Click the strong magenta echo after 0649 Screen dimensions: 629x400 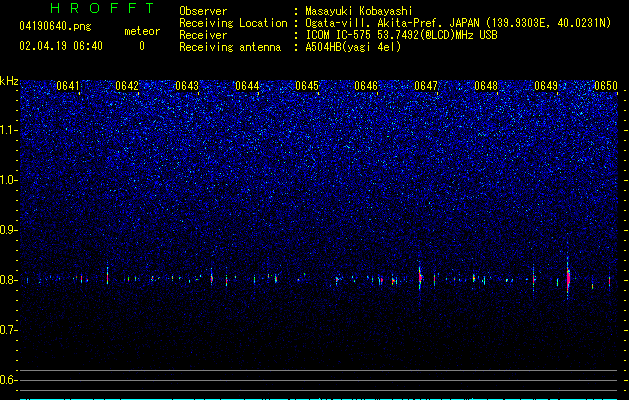[x=568, y=278]
